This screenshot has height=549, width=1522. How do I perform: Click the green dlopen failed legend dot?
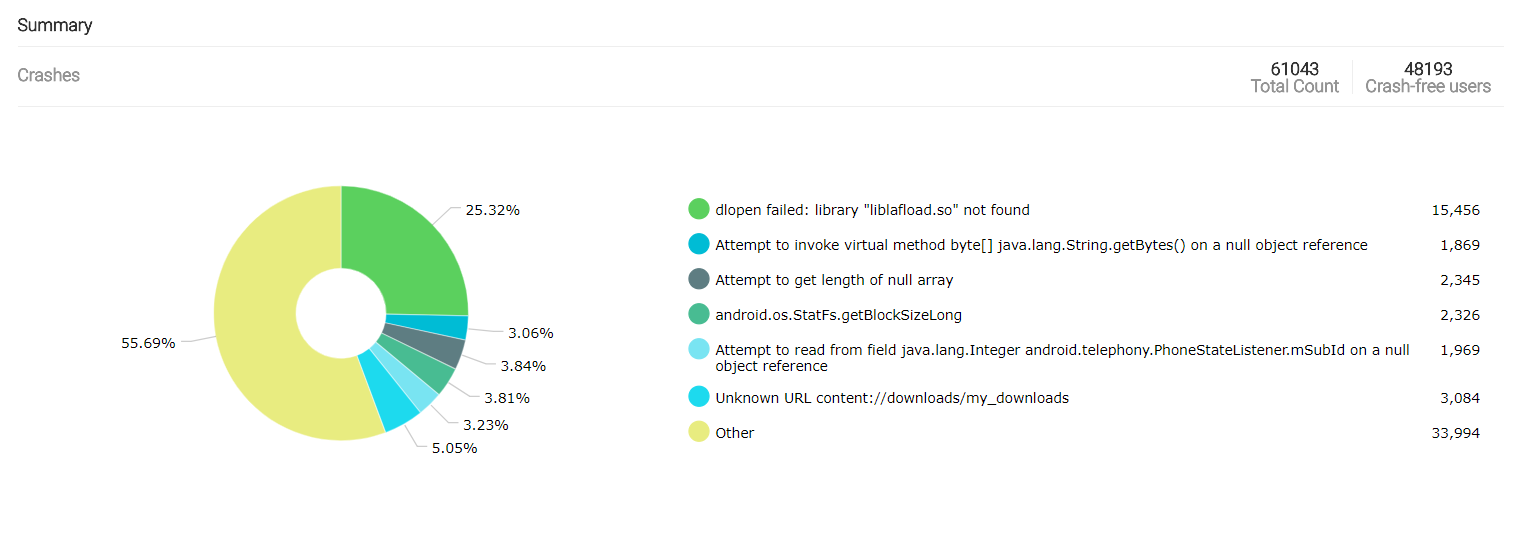tap(699, 210)
